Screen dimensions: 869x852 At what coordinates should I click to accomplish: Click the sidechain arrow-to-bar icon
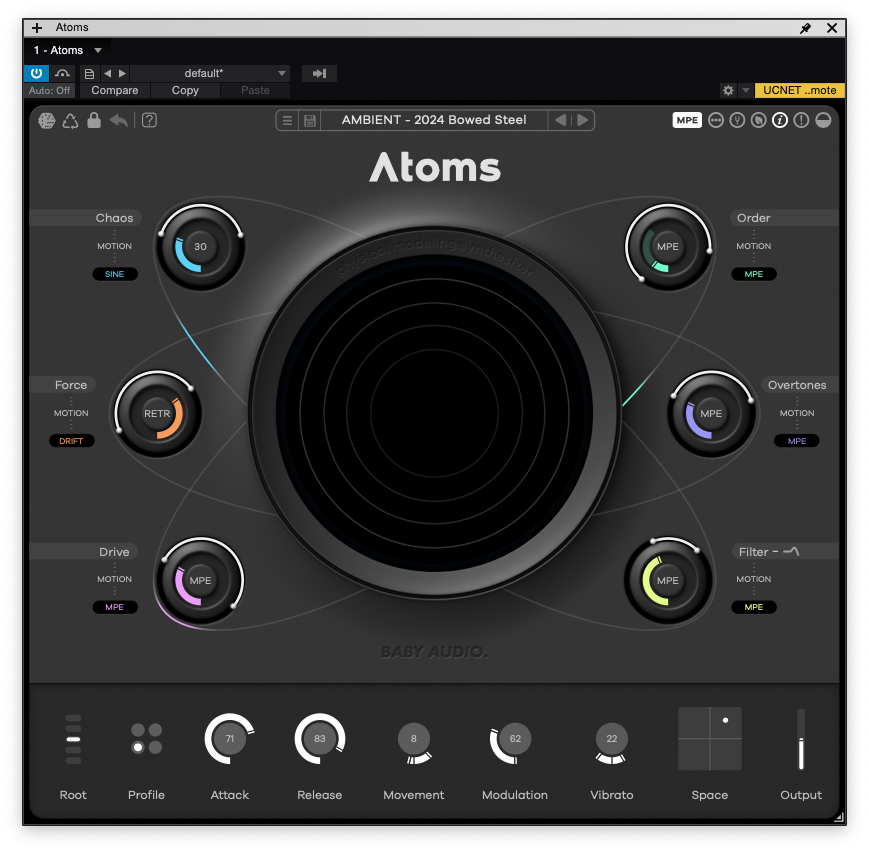click(319, 73)
